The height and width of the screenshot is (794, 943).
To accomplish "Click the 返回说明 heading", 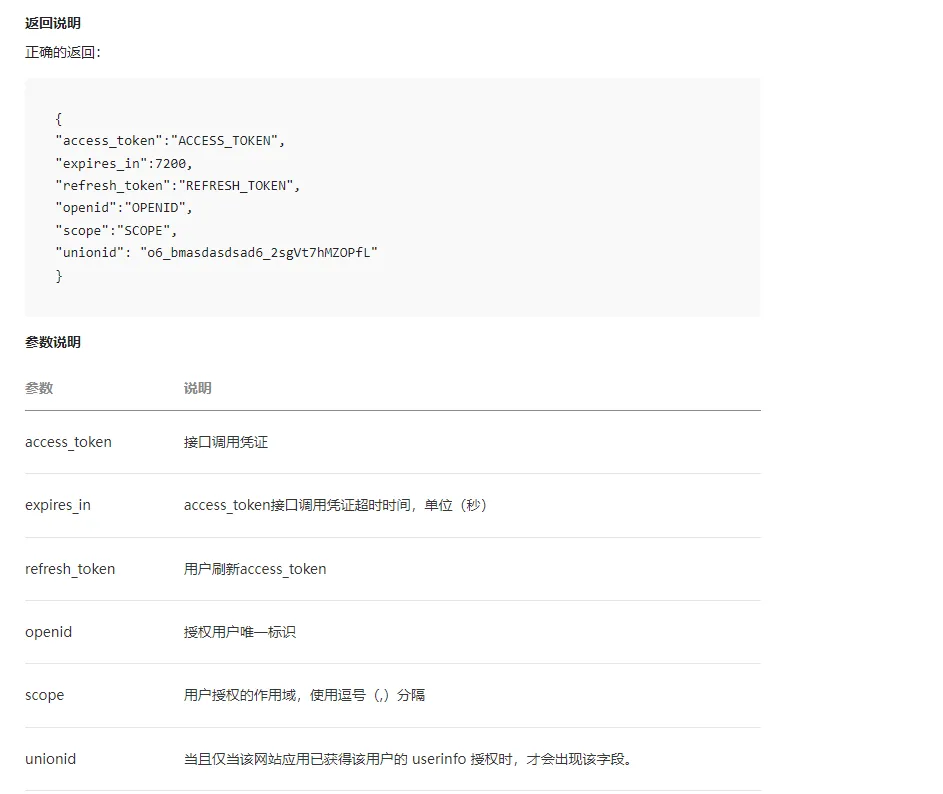I will pos(50,22).
